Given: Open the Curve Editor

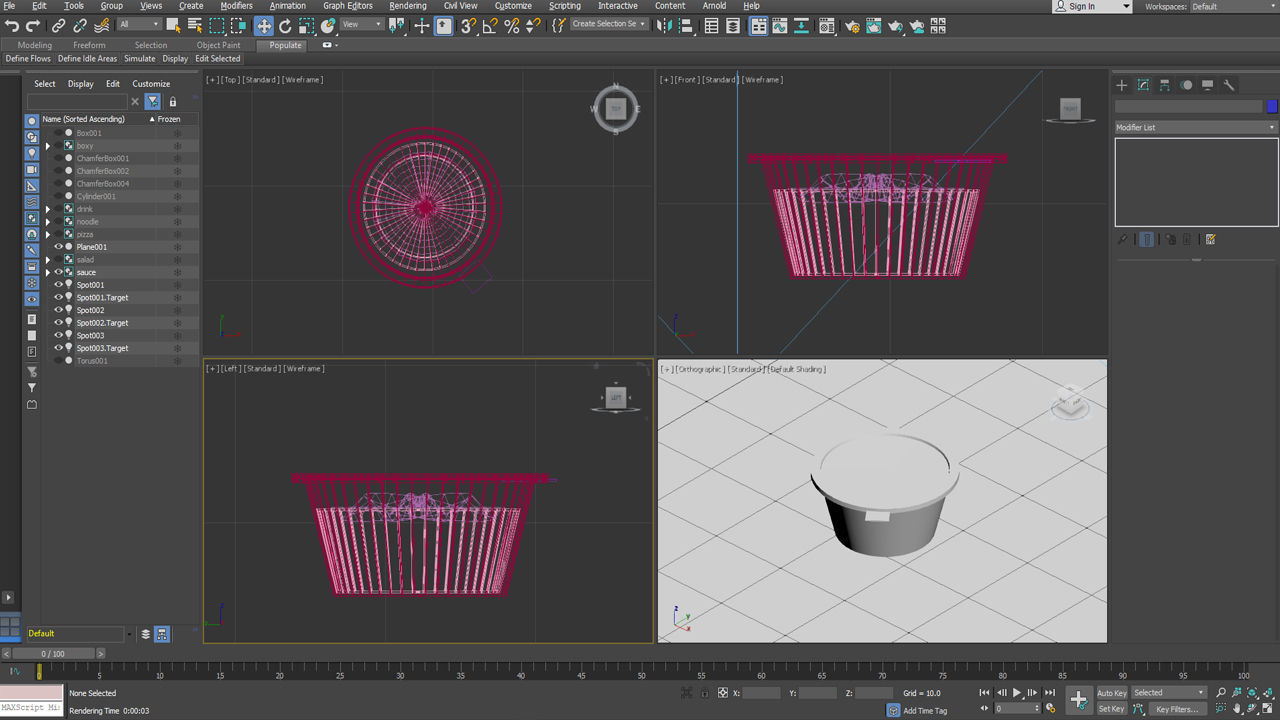Looking at the screenshot, I should [x=780, y=25].
